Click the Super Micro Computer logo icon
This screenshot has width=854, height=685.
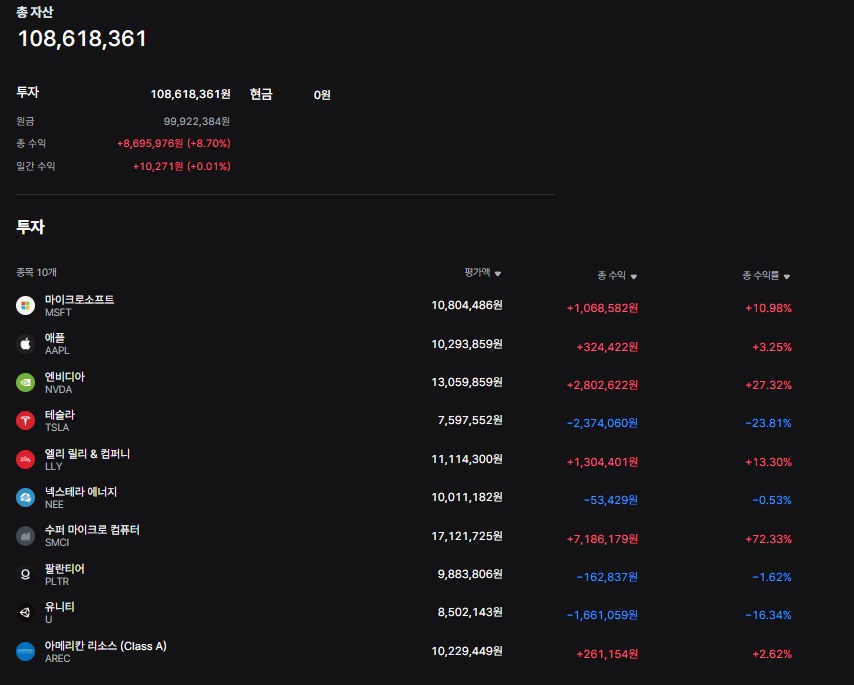pos(25,536)
